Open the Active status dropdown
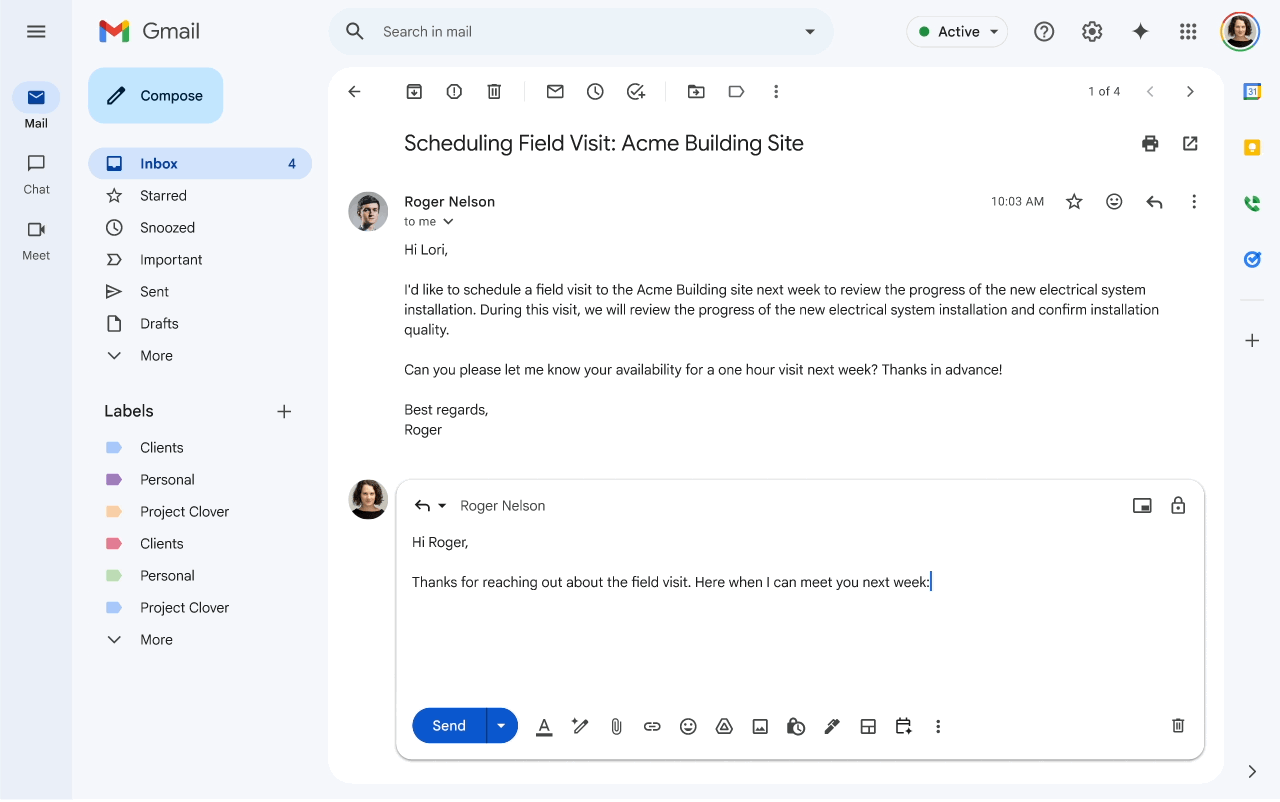Image resolution: width=1280 pixels, height=802 pixels. pos(956,31)
